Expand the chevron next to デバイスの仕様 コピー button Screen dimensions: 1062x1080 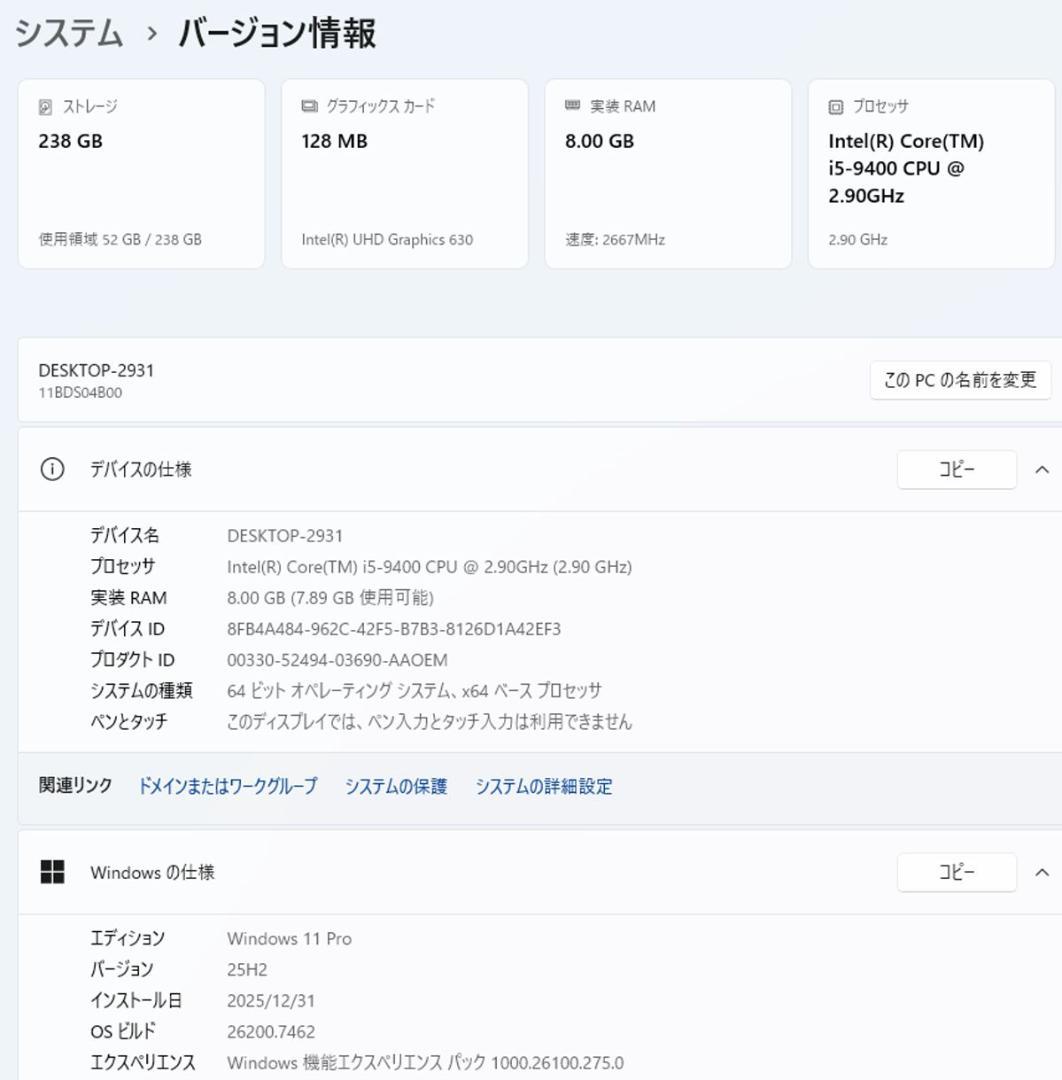[x=1043, y=467]
